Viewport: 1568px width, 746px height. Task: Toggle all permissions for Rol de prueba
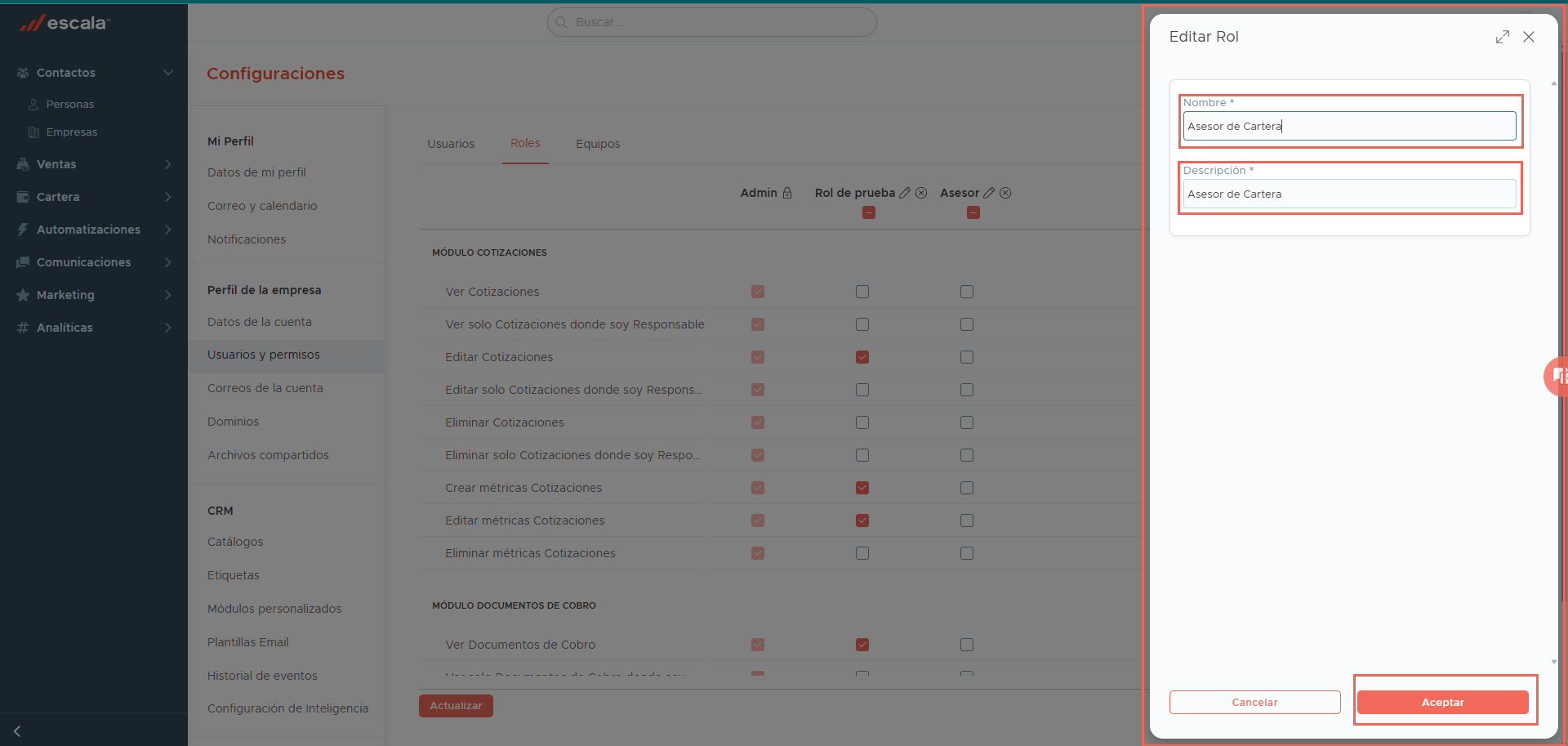click(x=869, y=212)
